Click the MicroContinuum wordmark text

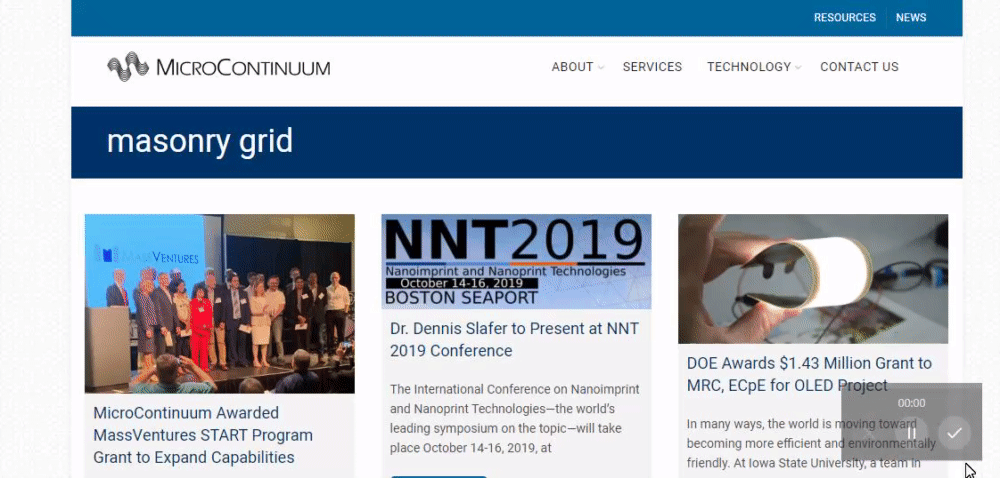(243, 68)
